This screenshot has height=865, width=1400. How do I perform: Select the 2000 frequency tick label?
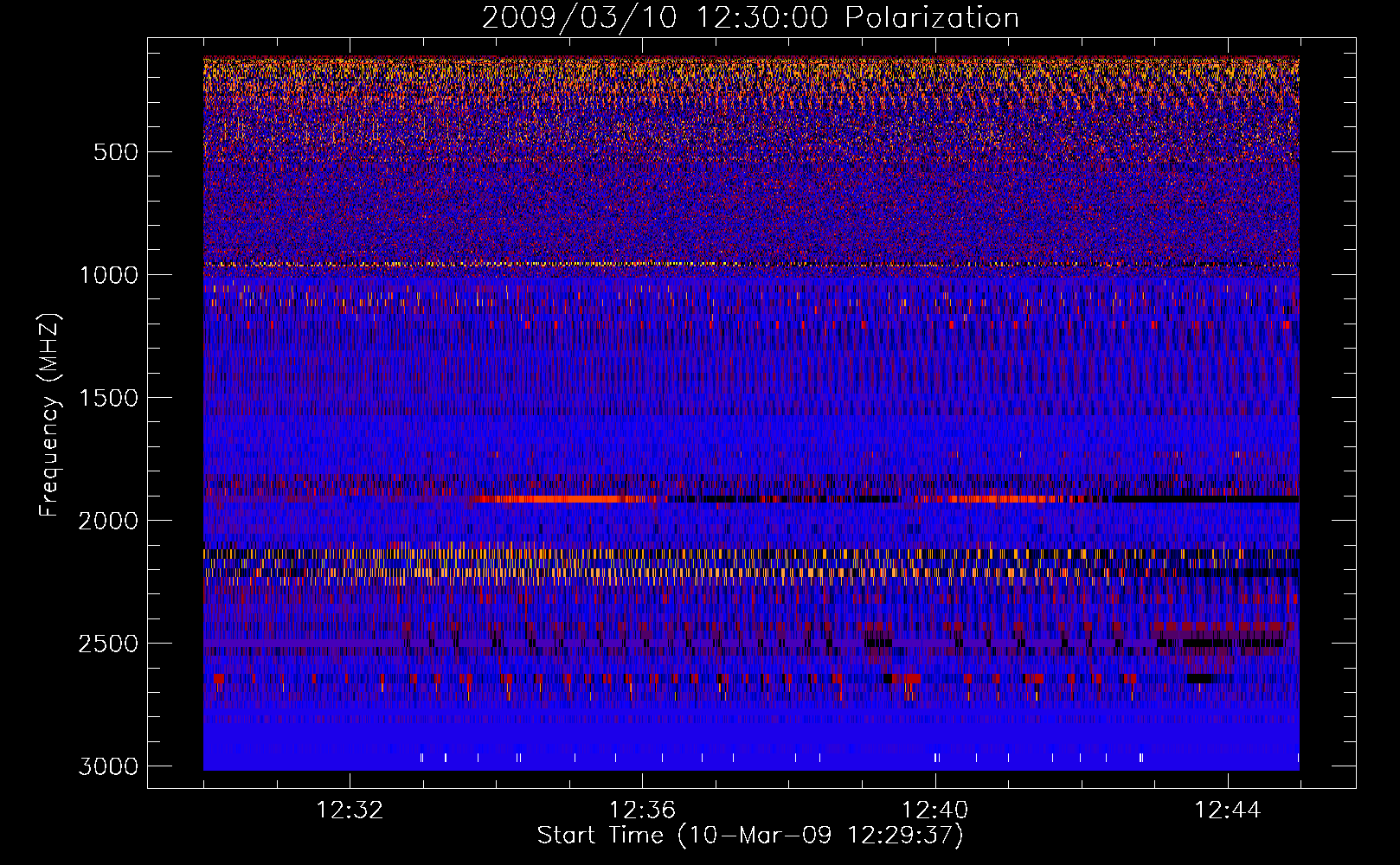tap(108, 521)
